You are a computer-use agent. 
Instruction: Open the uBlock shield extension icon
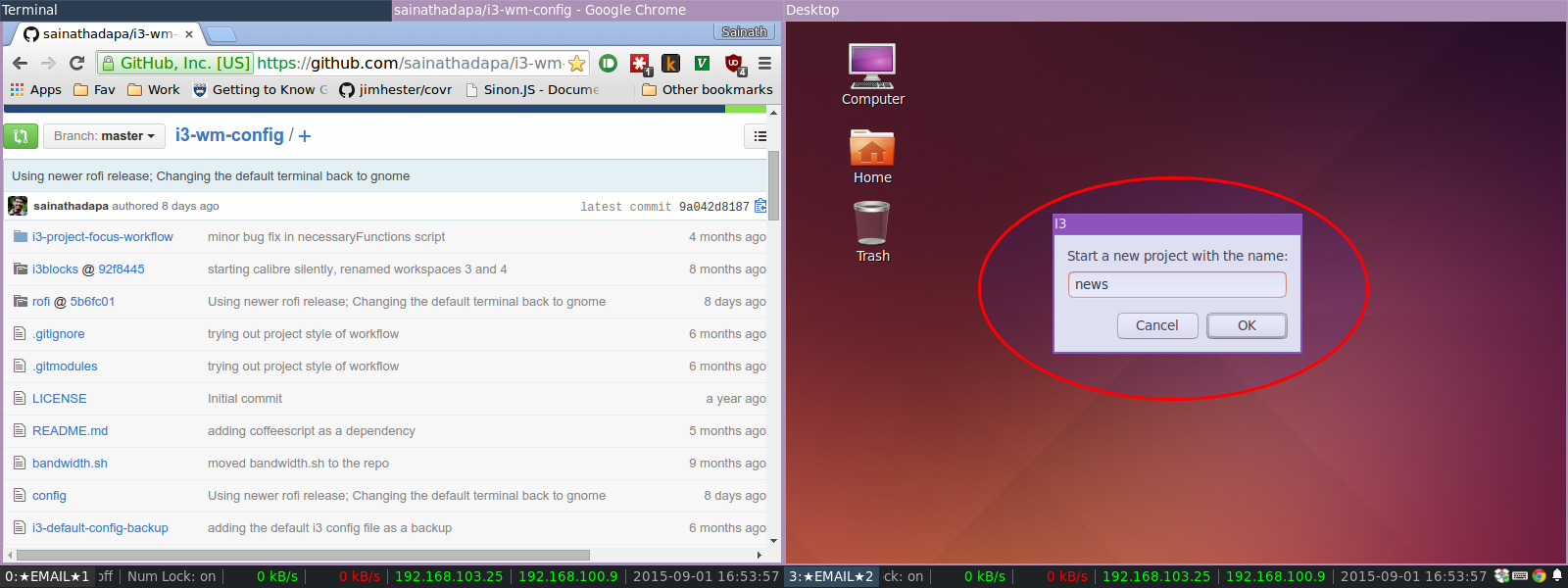[x=734, y=64]
